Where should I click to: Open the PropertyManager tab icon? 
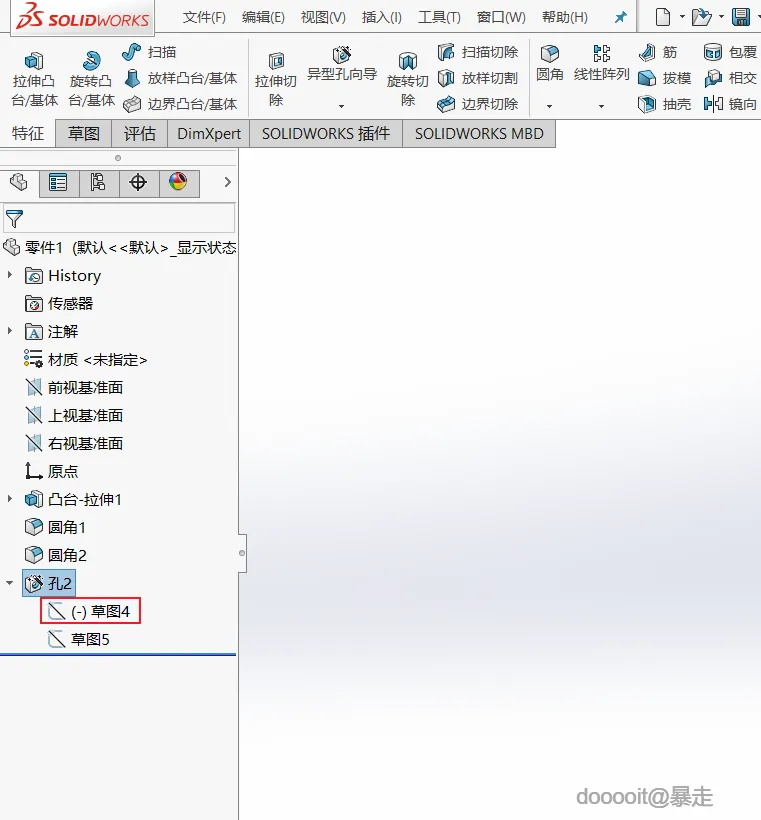click(58, 183)
